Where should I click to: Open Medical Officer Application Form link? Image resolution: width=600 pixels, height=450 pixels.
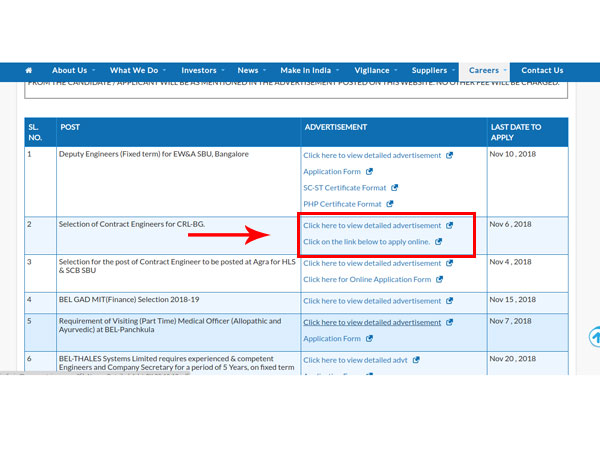coord(332,339)
